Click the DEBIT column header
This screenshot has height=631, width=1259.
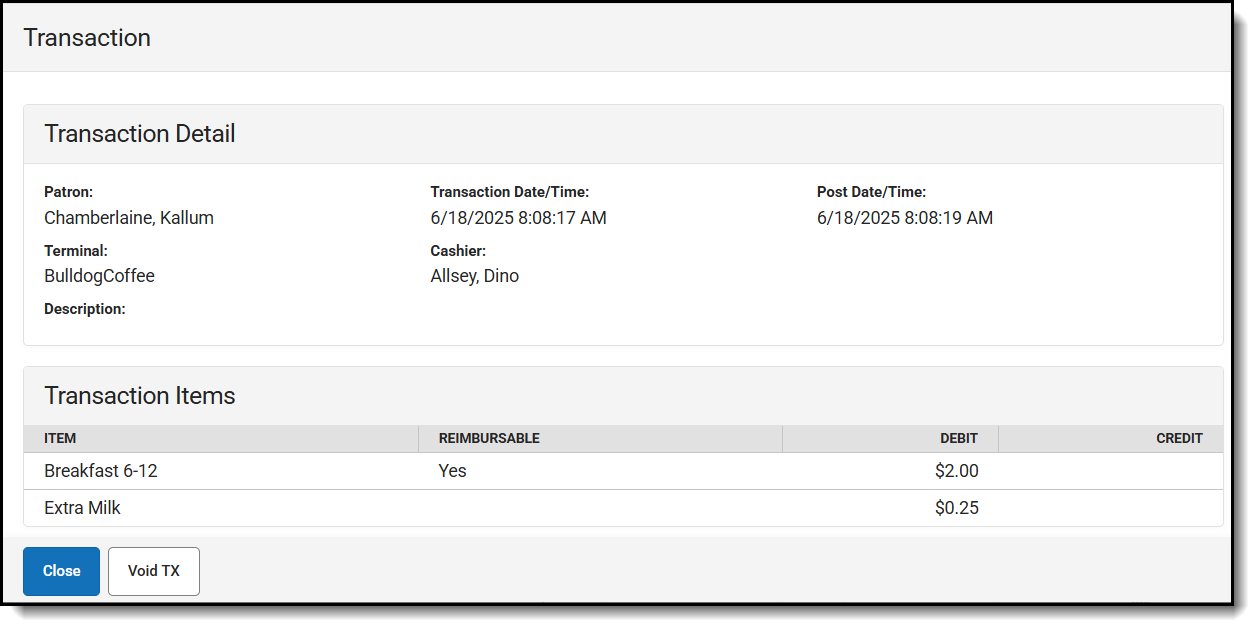point(958,439)
